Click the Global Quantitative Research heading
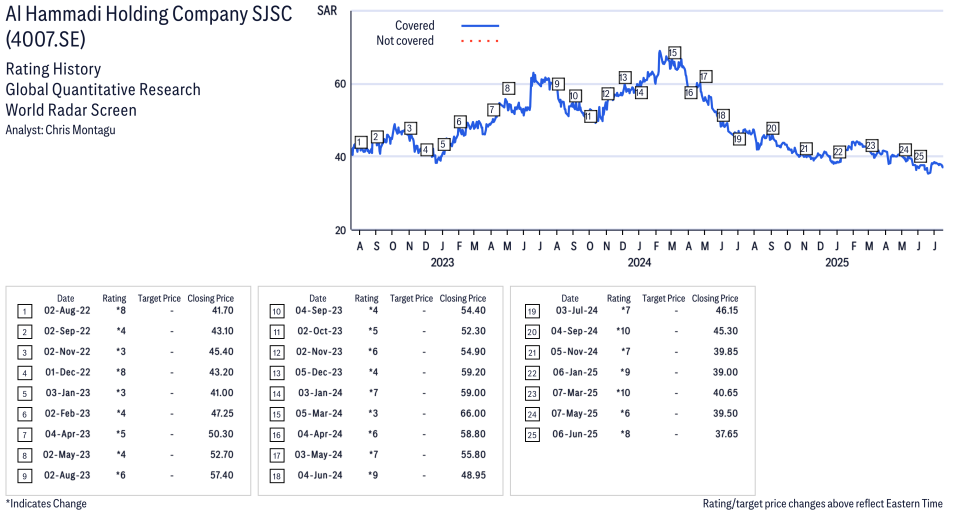The height and width of the screenshot is (510, 954). coord(103,89)
